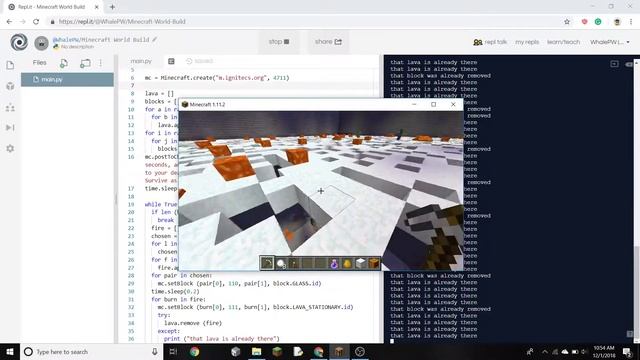Select main.py in the file tree
Image resolution: width=640 pixels, height=360 pixels.
[67, 80]
